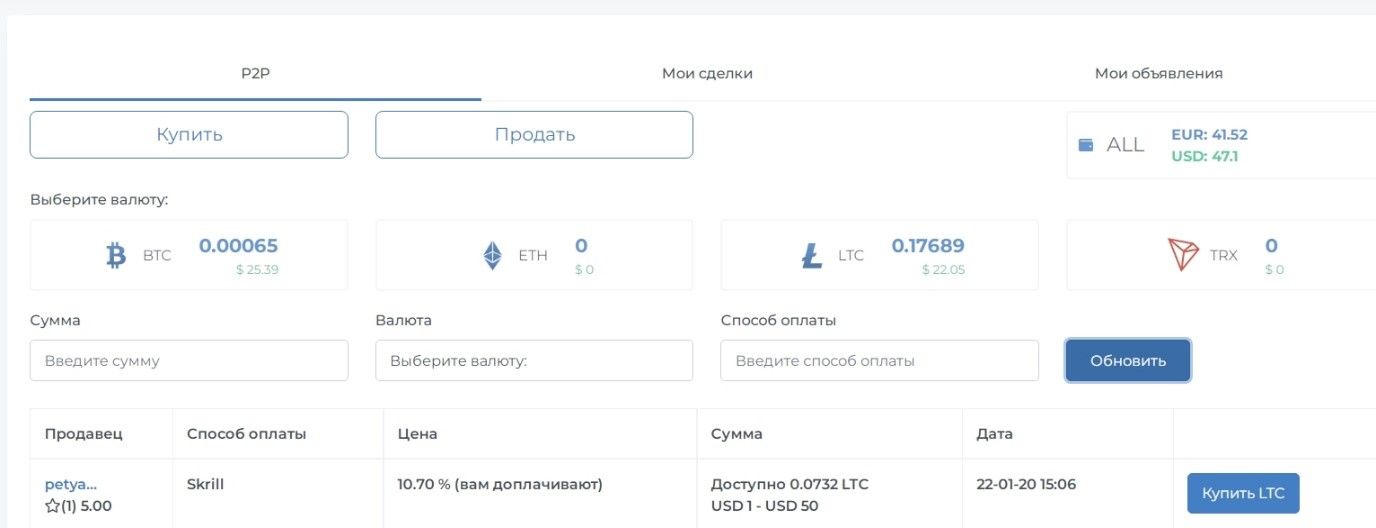The height and width of the screenshot is (528, 1376).
Task: Click the wallet icon beside ALL
Action: (1086, 145)
